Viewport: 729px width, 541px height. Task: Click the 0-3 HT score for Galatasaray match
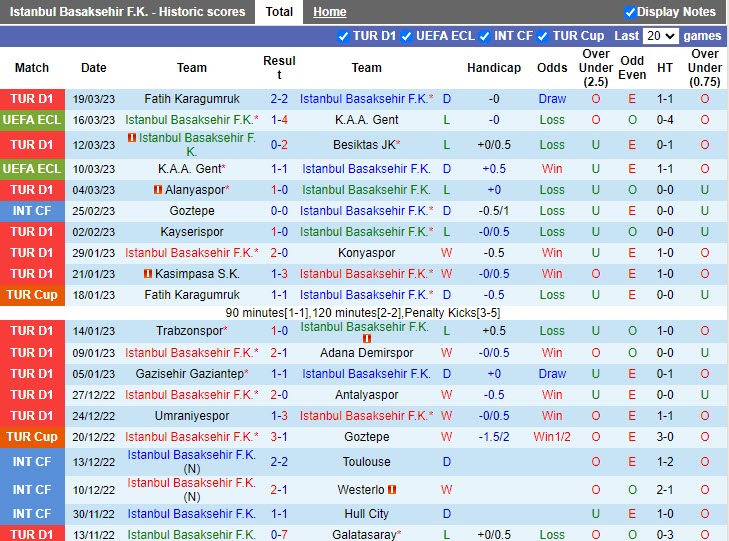664,534
